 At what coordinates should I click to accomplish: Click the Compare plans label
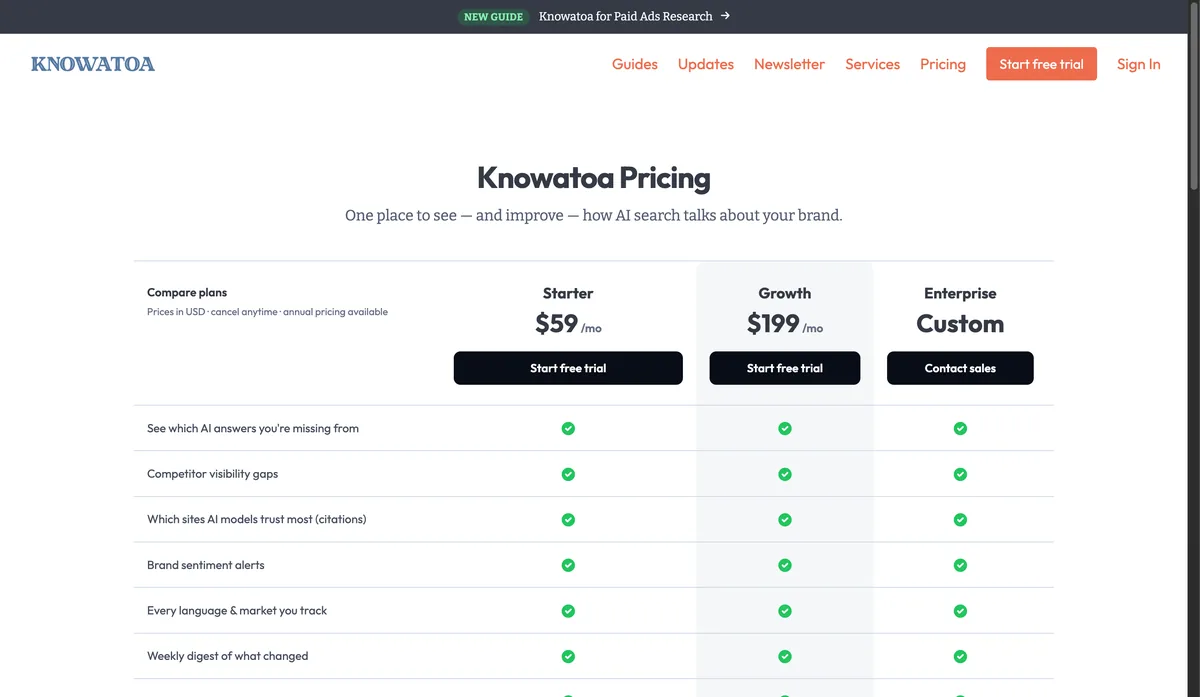point(187,293)
